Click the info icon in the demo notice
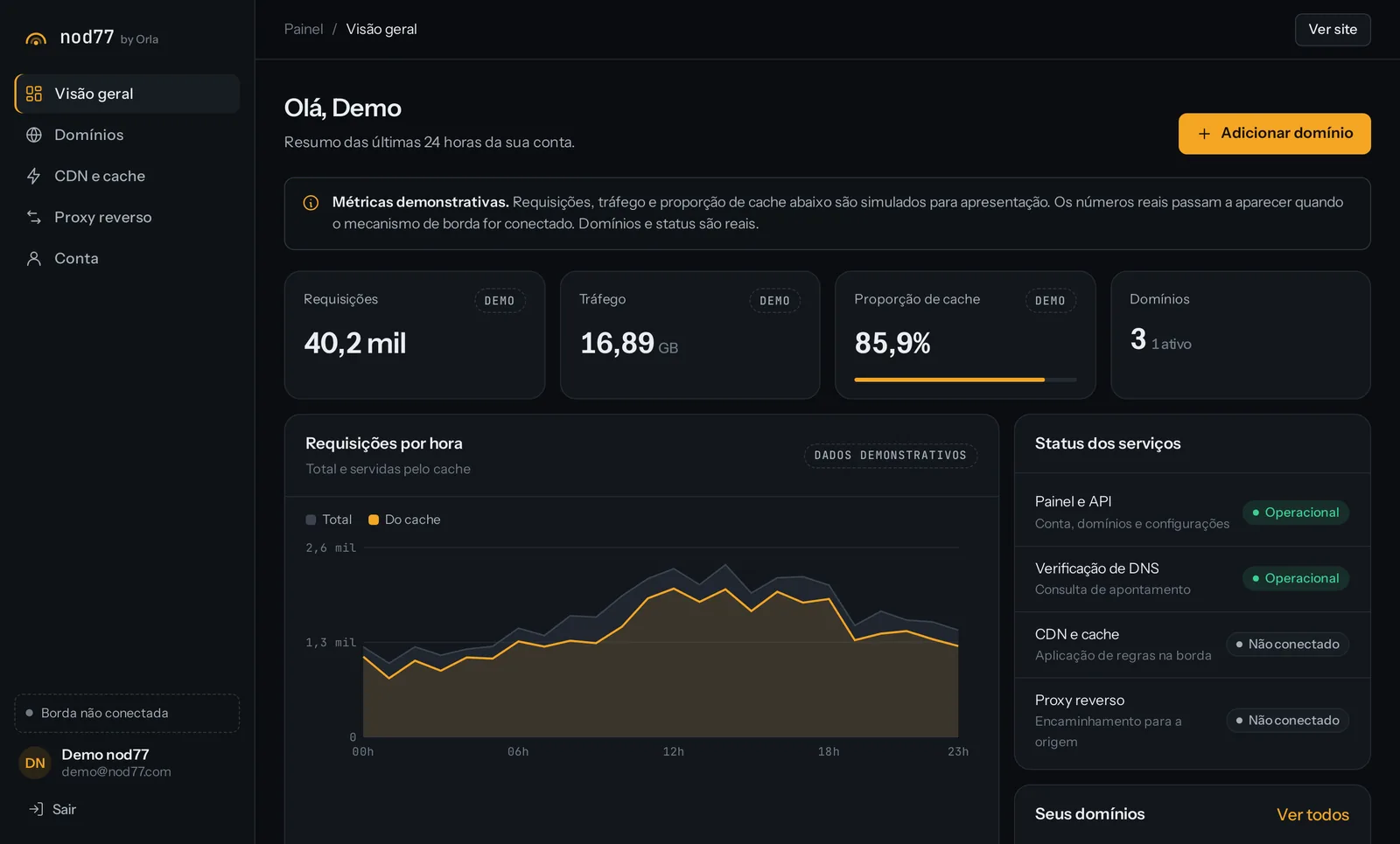The width and height of the screenshot is (1400, 844). point(311,203)
